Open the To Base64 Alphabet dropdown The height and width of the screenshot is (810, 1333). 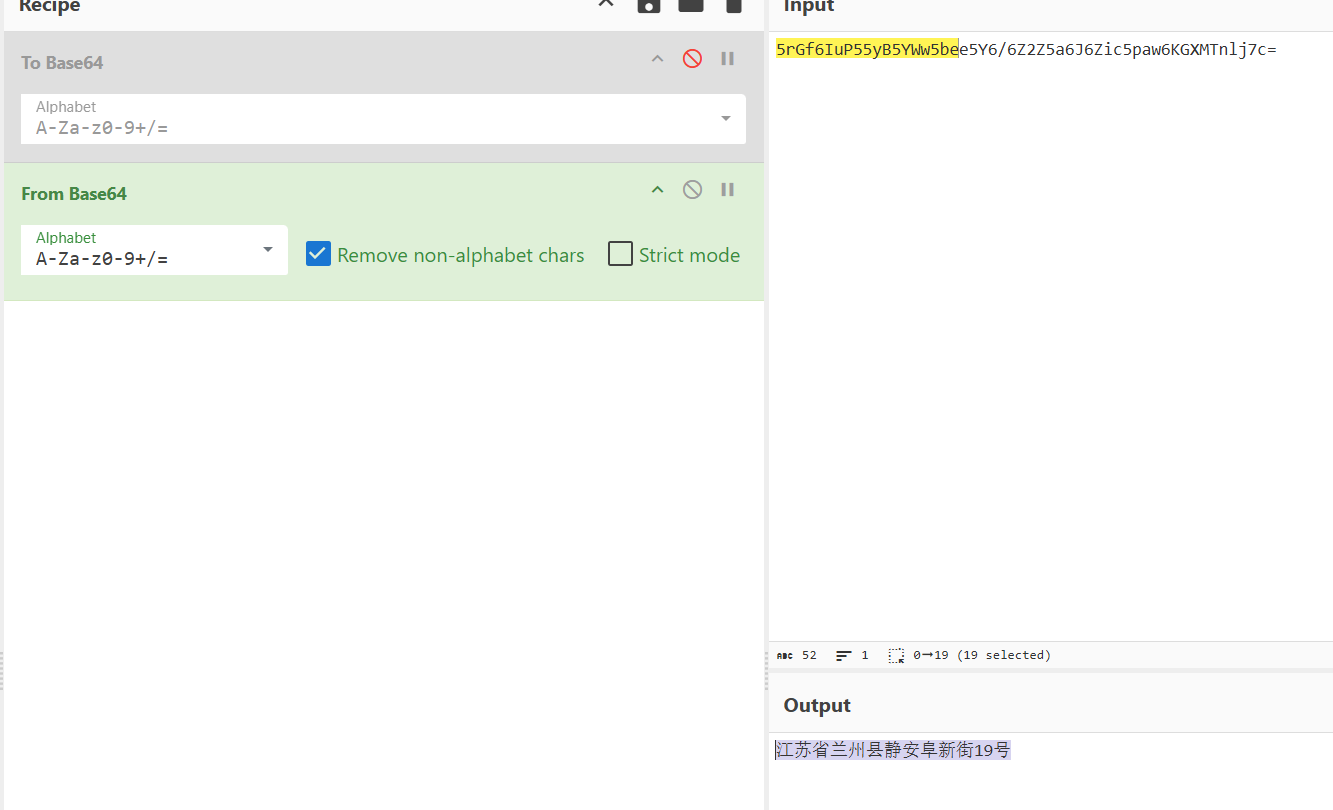tap(725, 118)
